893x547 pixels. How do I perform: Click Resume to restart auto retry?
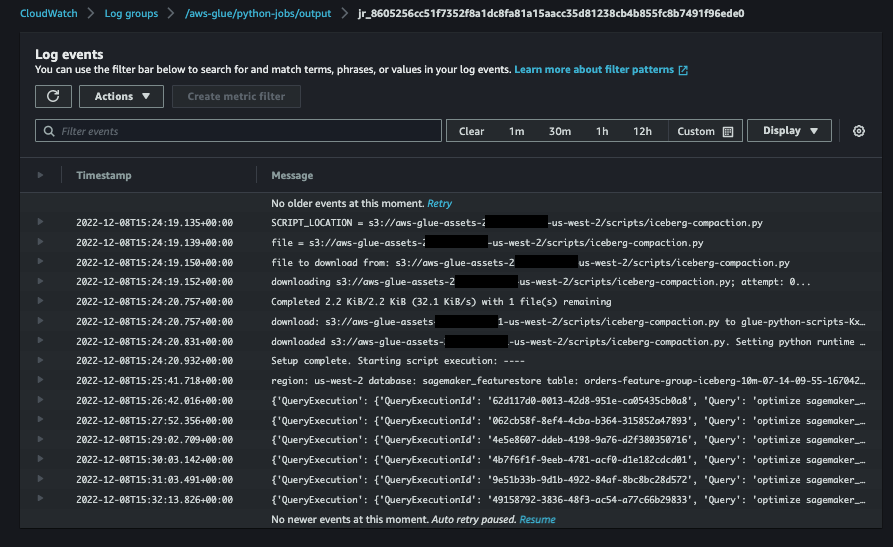537,520
